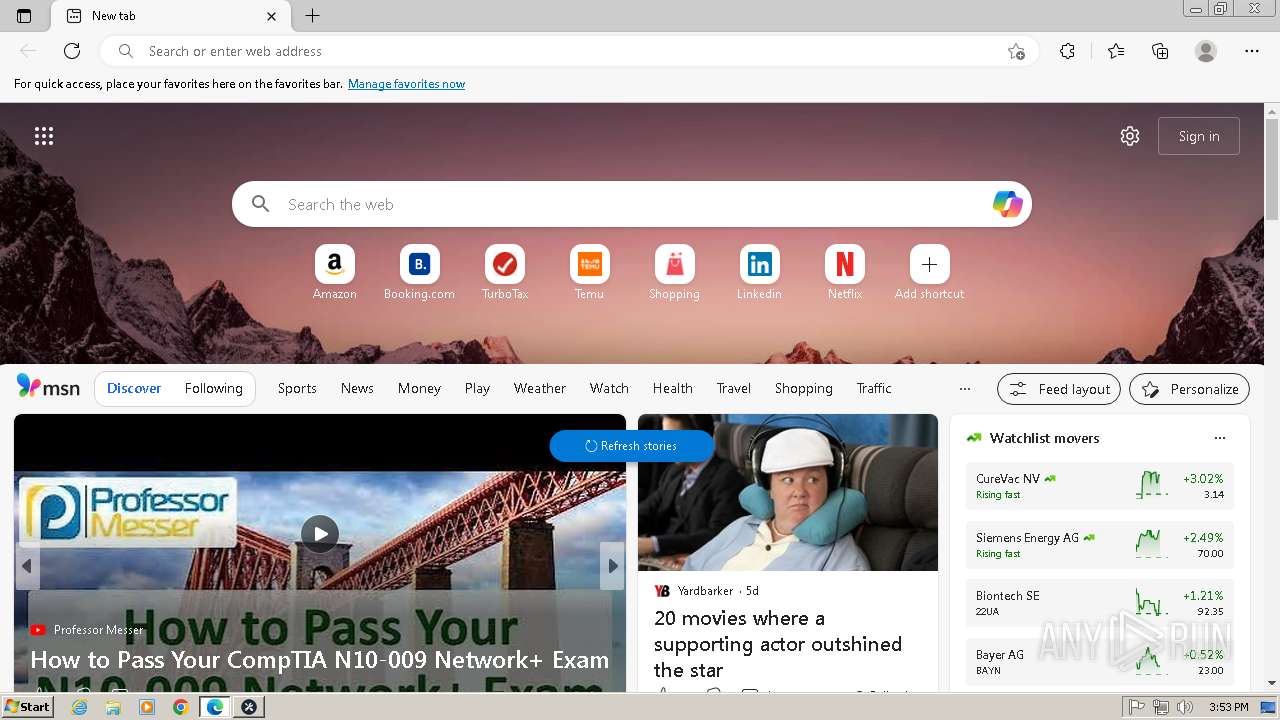Click Manage favorites now link
The height and width of the screenshot is (720, 1280).
(x=406, y=84)
